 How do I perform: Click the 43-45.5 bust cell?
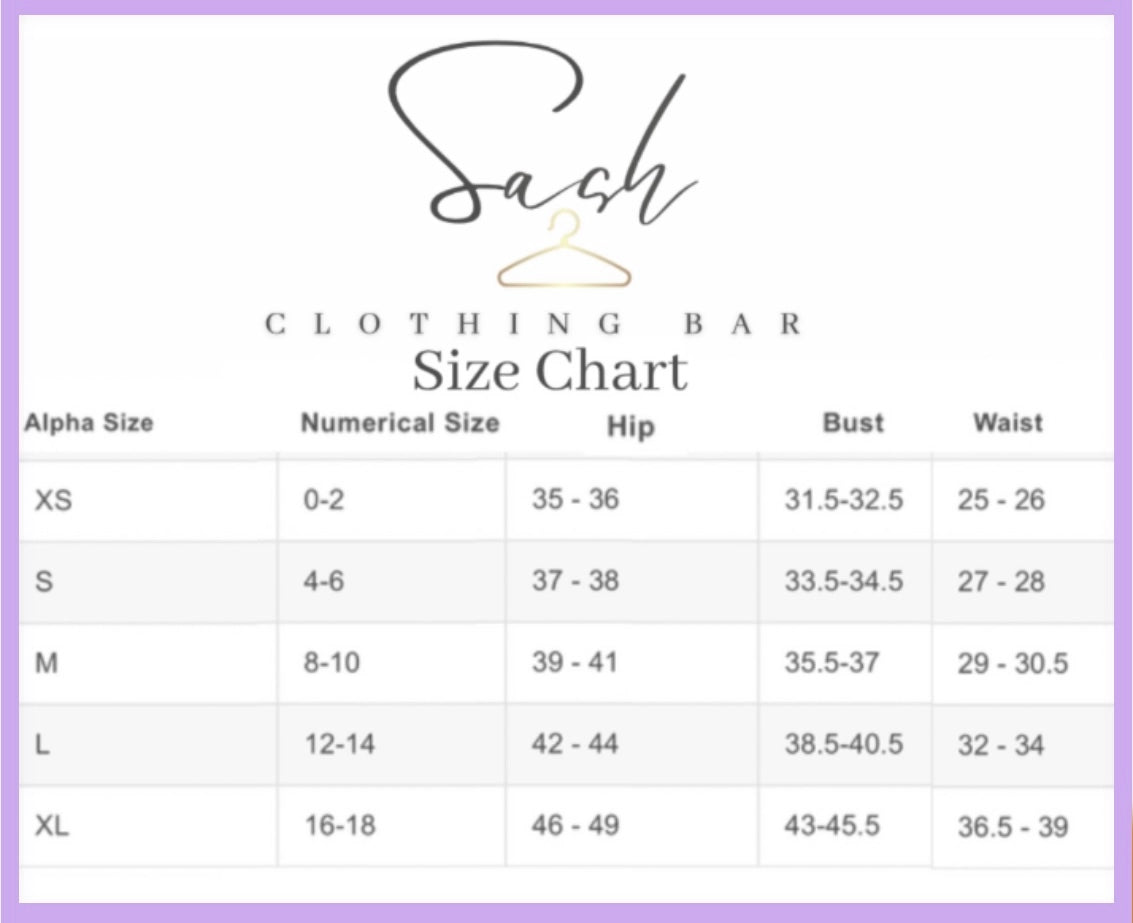click(x=832, y=826)
